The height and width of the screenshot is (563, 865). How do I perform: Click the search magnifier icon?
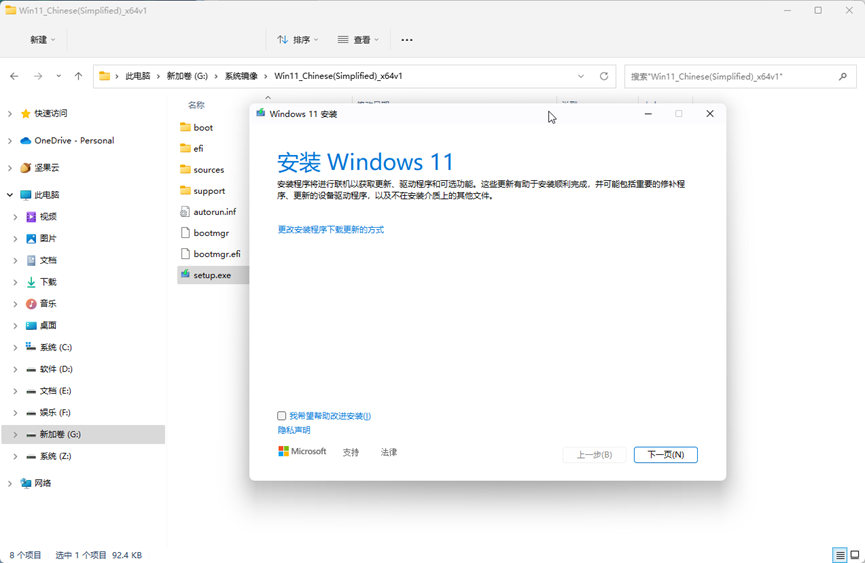pyautogui.click(x=842, y=77)
